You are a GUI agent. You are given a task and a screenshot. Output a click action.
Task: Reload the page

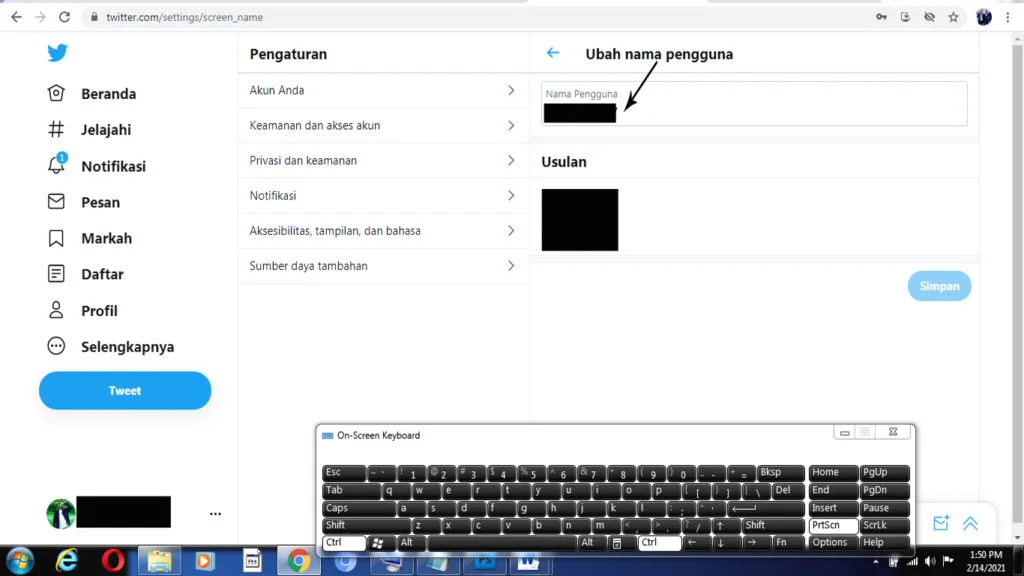click(64, 17)
